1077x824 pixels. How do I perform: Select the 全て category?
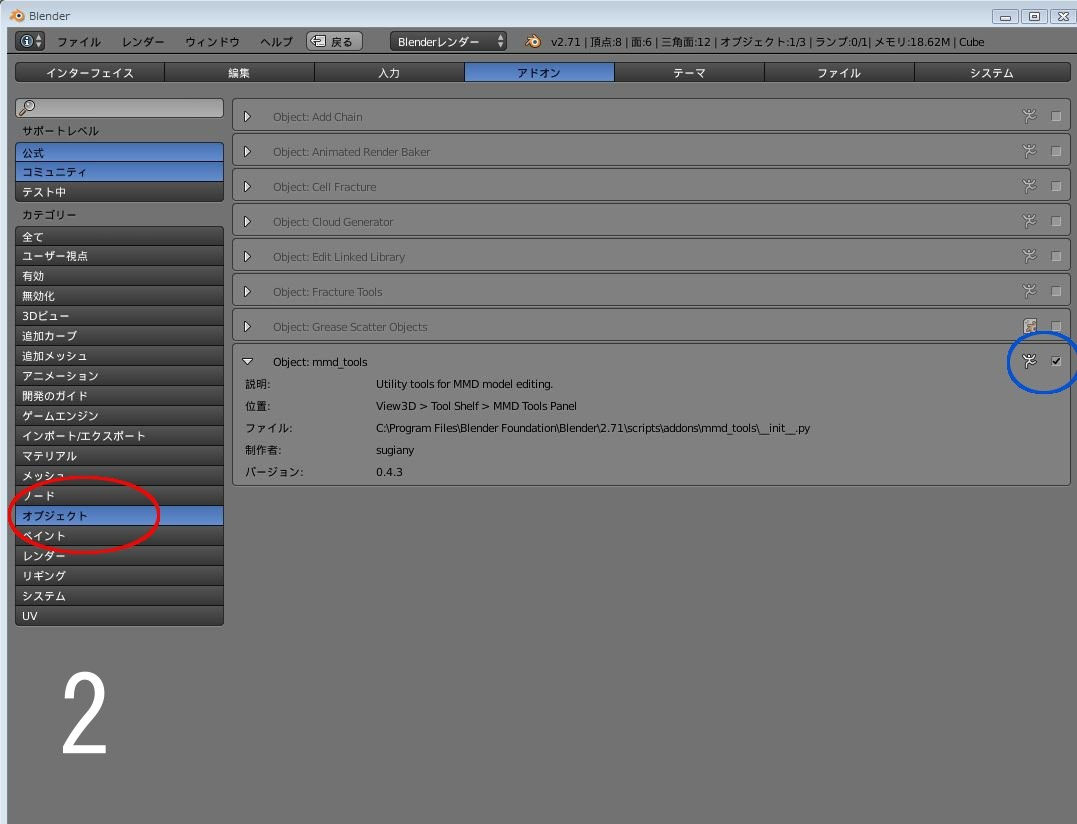coord(120,236)
